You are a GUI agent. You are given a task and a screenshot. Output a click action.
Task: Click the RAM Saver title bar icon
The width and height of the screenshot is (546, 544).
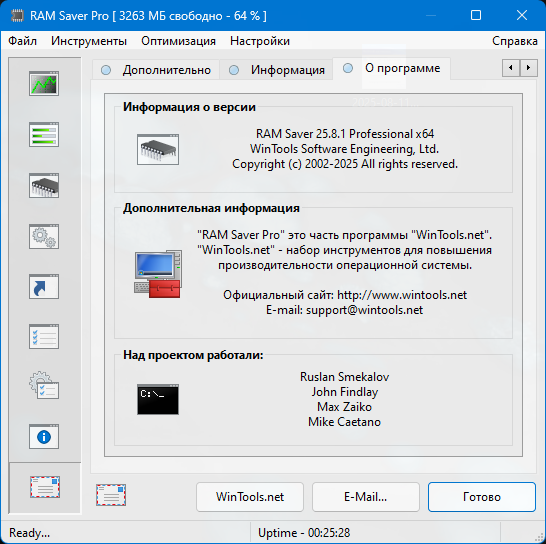pyautogui.click(x=17, y=16)
